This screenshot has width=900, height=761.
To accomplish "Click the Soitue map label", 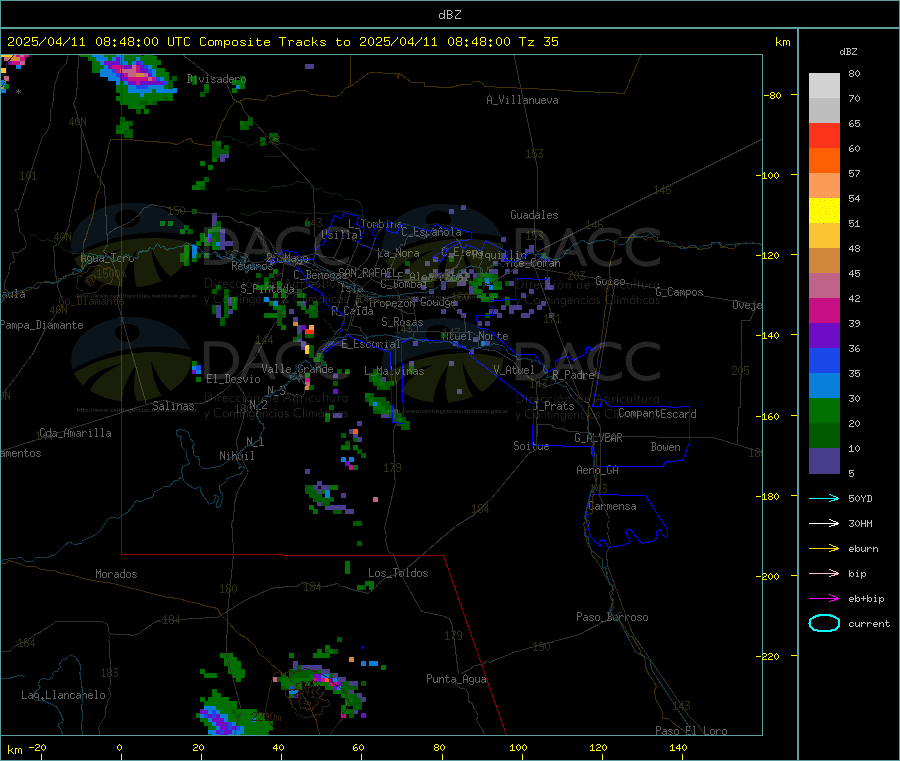I will coord(531,446).
